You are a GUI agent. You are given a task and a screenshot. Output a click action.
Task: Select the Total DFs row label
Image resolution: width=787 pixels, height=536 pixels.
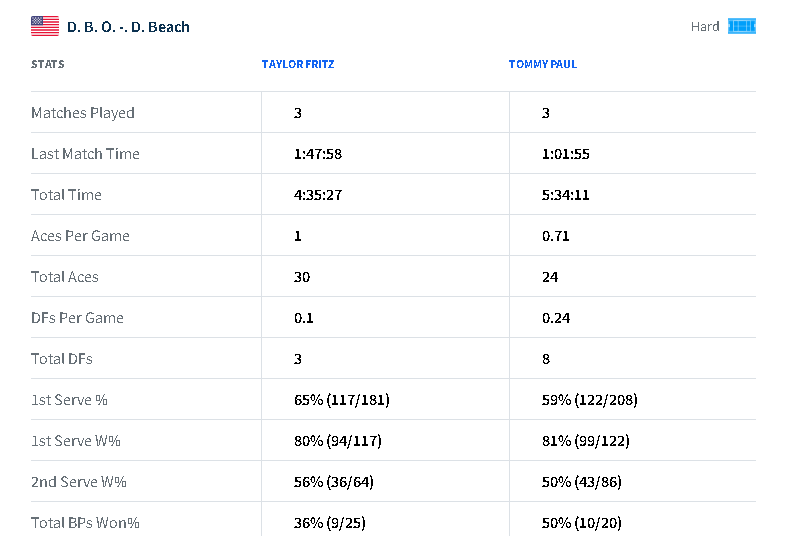[x=62, y=359]
